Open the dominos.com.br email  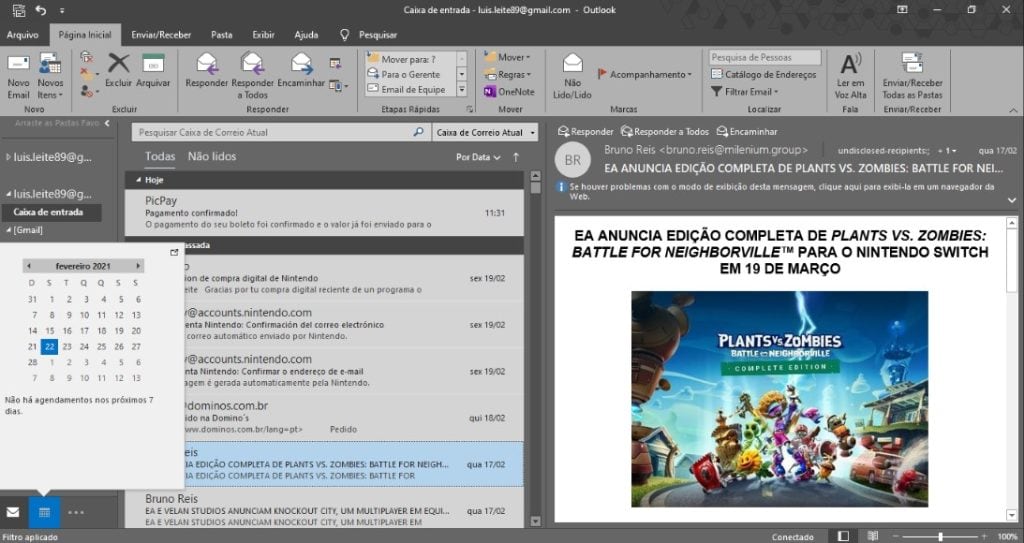click(x=324, y=417)
